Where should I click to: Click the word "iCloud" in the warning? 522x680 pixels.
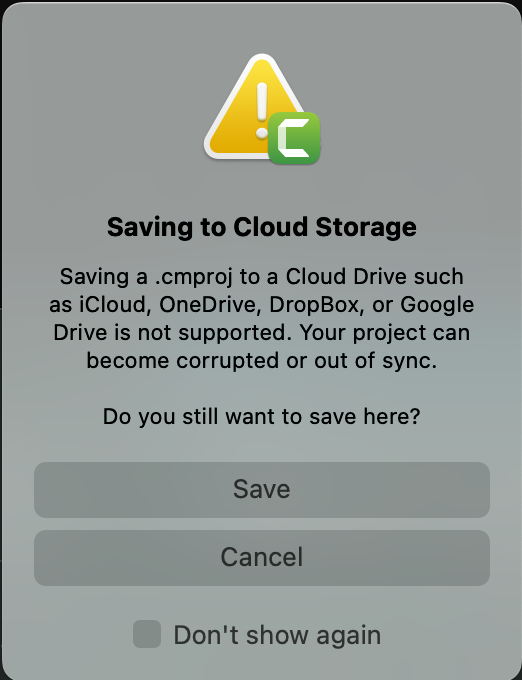coord(114,304)
